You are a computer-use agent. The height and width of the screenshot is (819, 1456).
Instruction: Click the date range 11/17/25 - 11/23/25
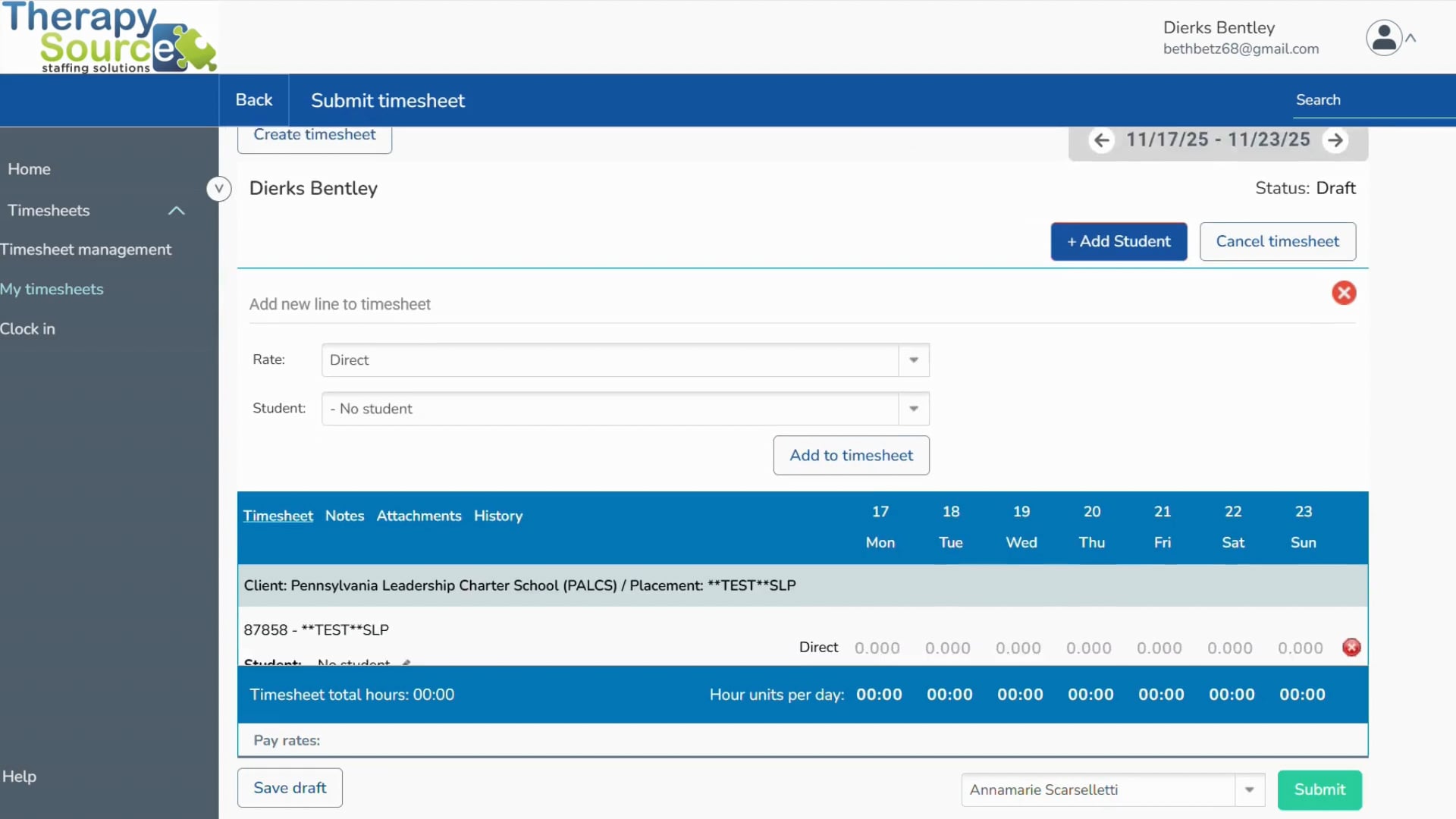click(x=1218, y=140)
